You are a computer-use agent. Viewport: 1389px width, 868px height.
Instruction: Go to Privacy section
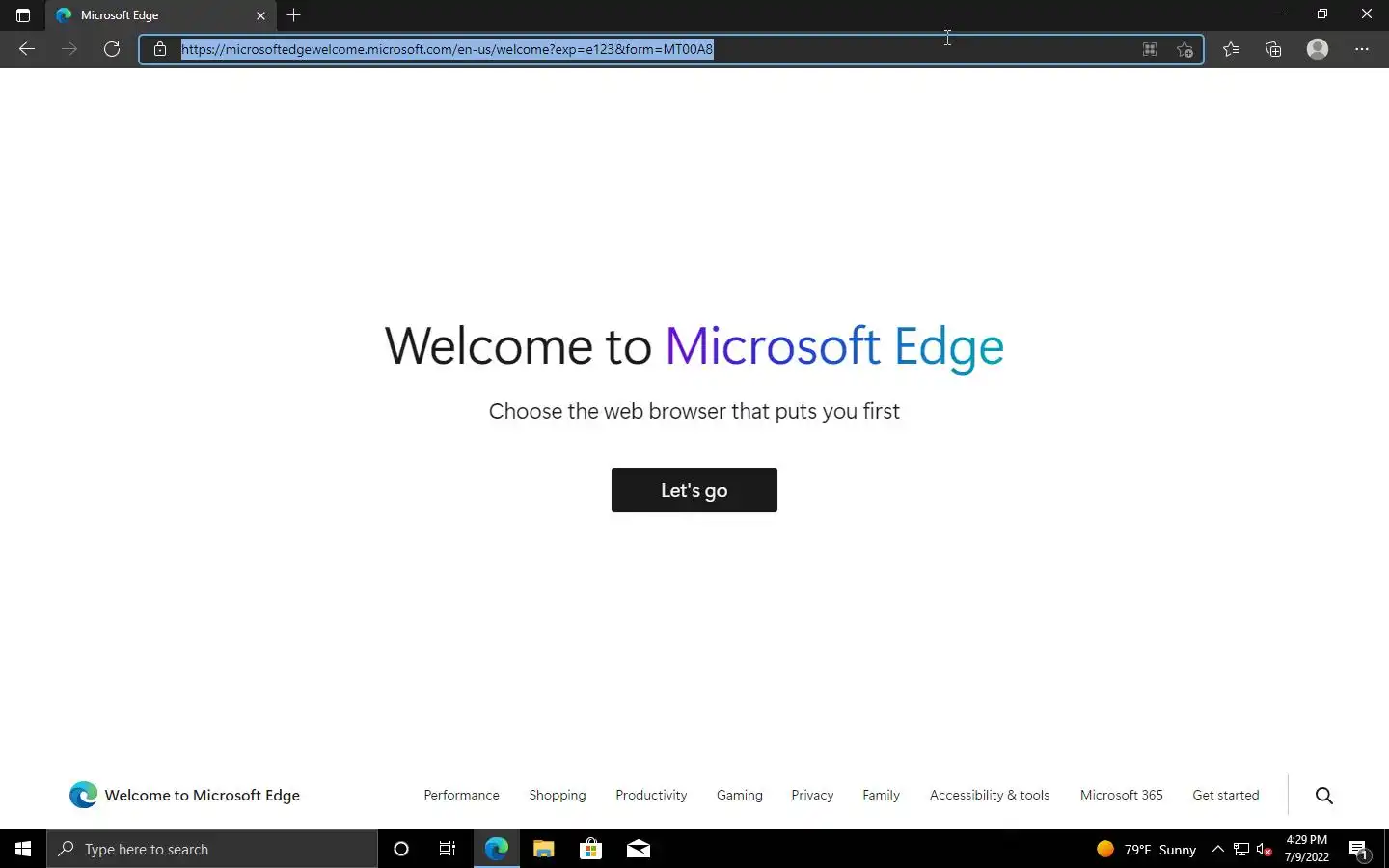[x=812, y=795]
